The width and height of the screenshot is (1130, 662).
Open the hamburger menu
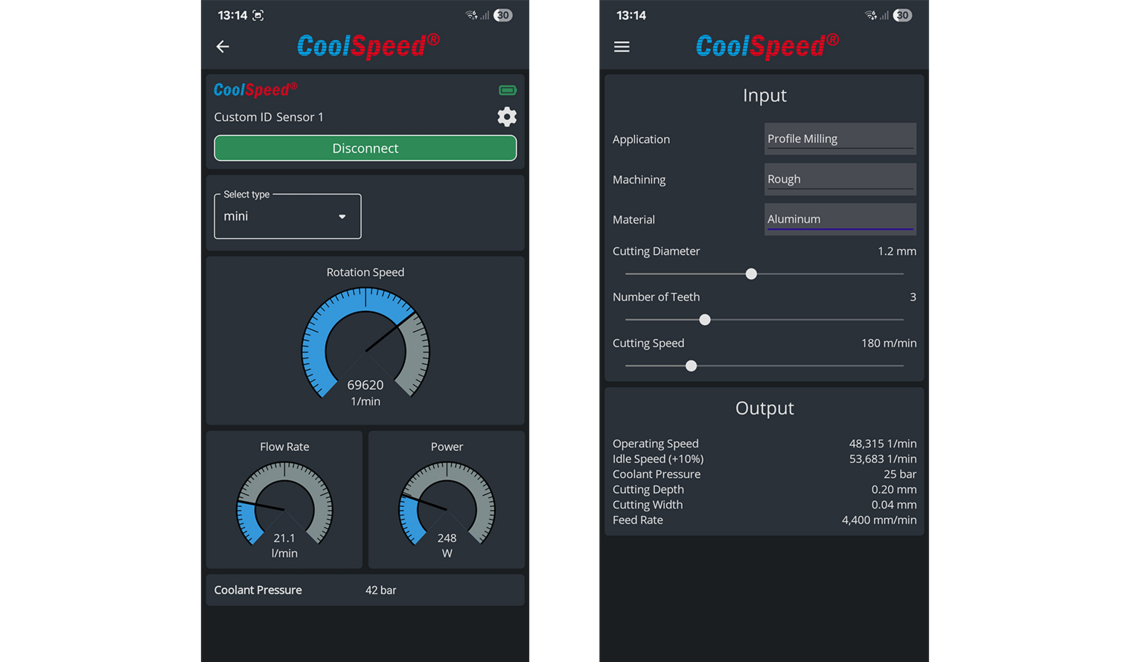[622, 47]
